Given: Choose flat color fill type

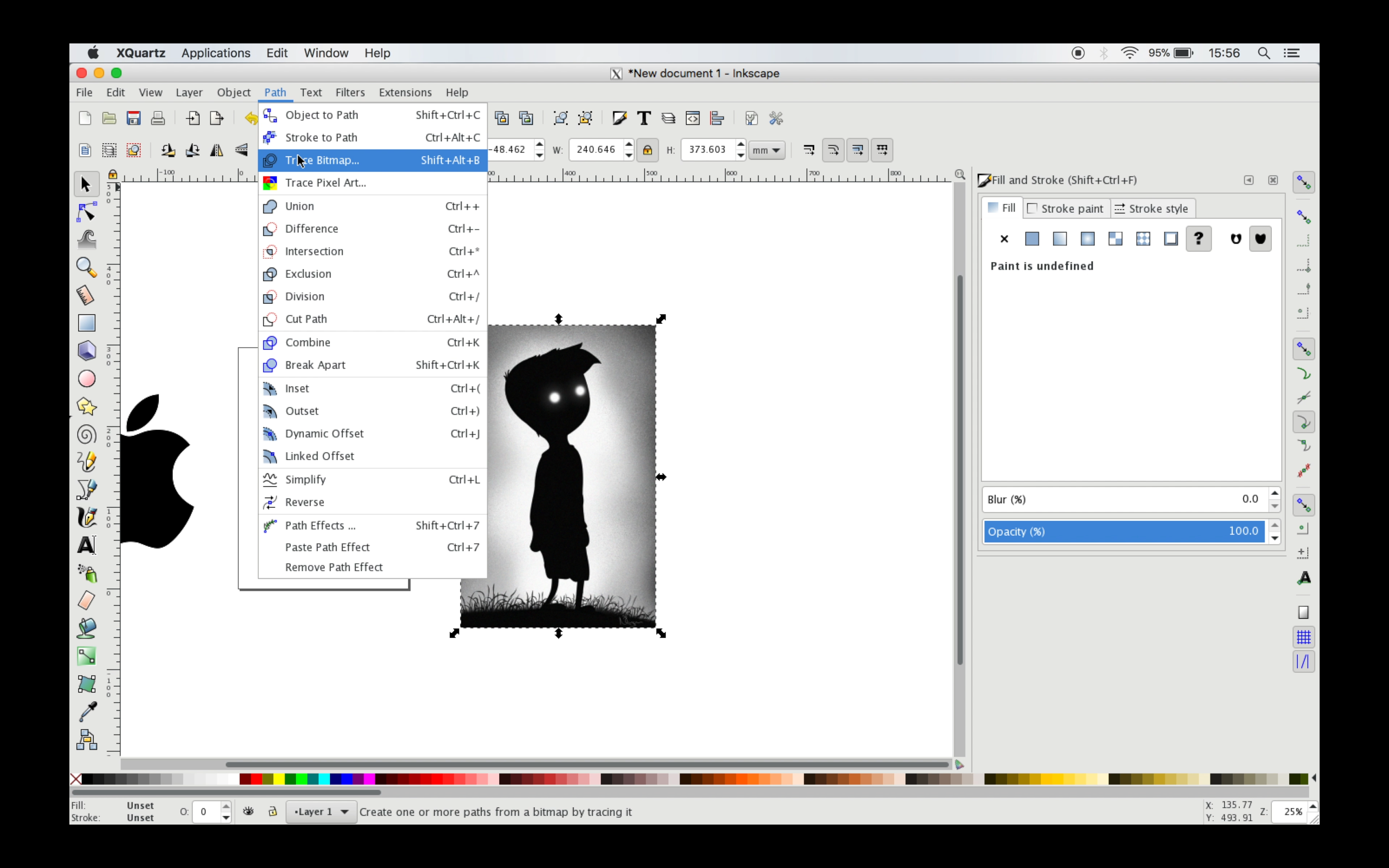Looking at the screenshot, I should click(x=1032, y=239).
